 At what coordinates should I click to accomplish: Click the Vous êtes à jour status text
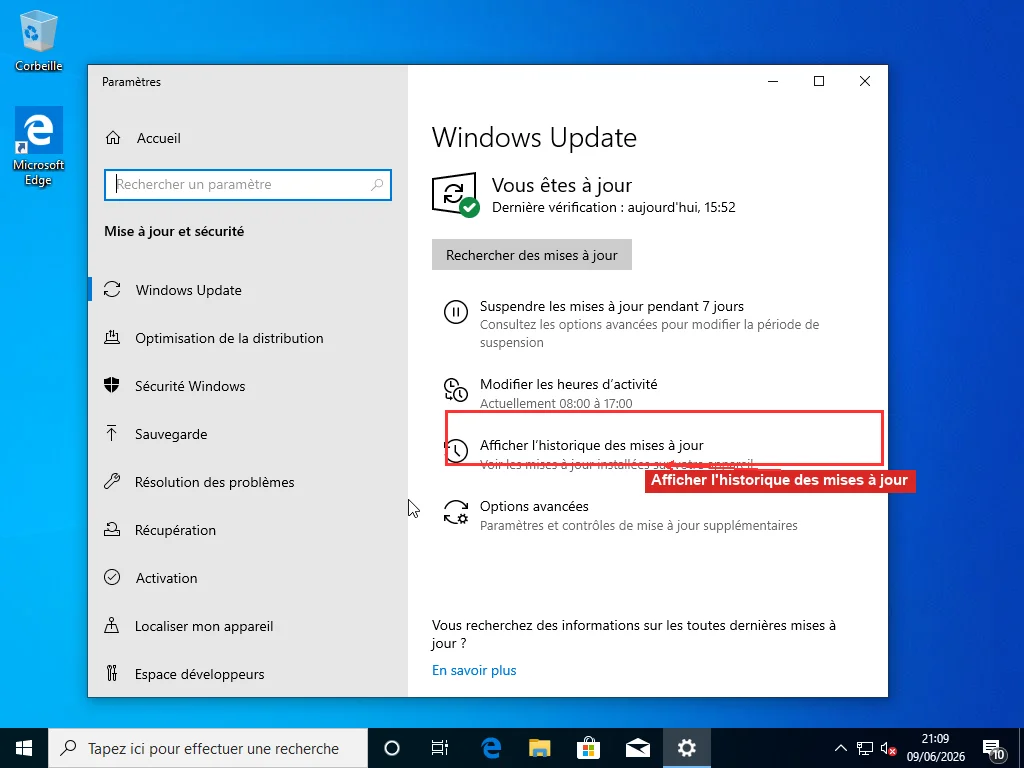[562, 185]
